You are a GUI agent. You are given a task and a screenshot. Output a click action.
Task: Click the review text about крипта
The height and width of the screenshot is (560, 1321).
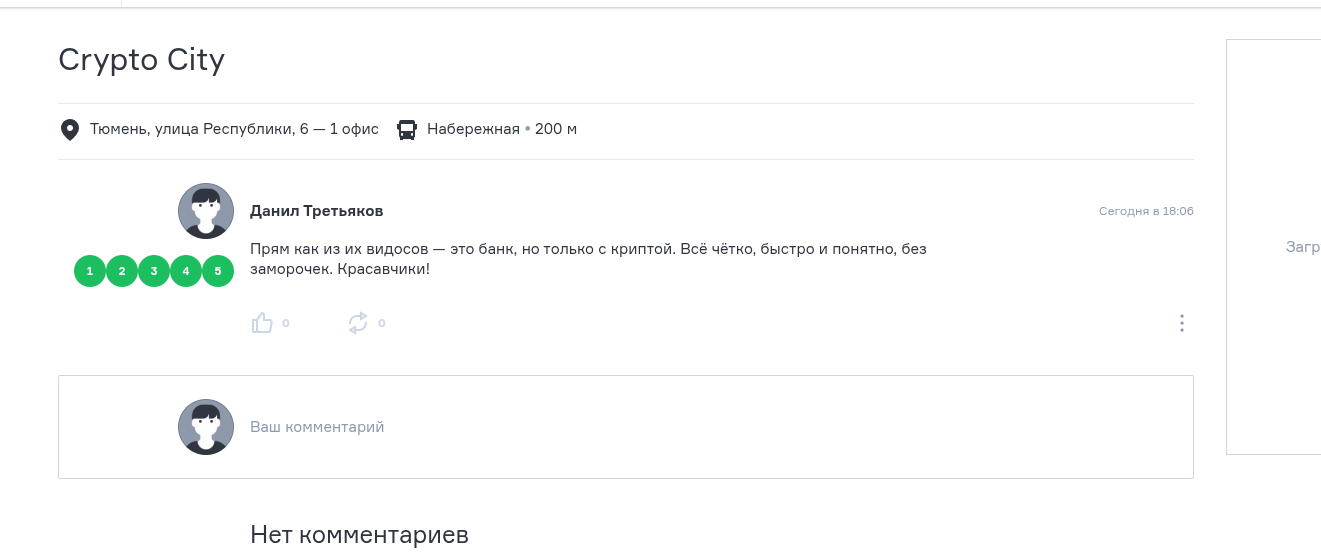point(588,259)
